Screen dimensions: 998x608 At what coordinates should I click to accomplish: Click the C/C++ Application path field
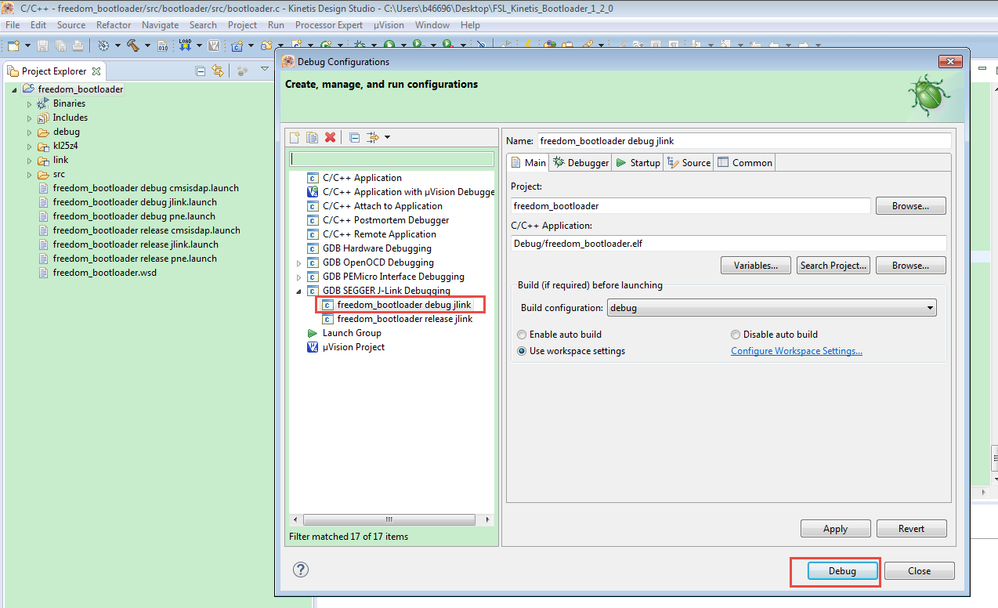click(728, 243)
